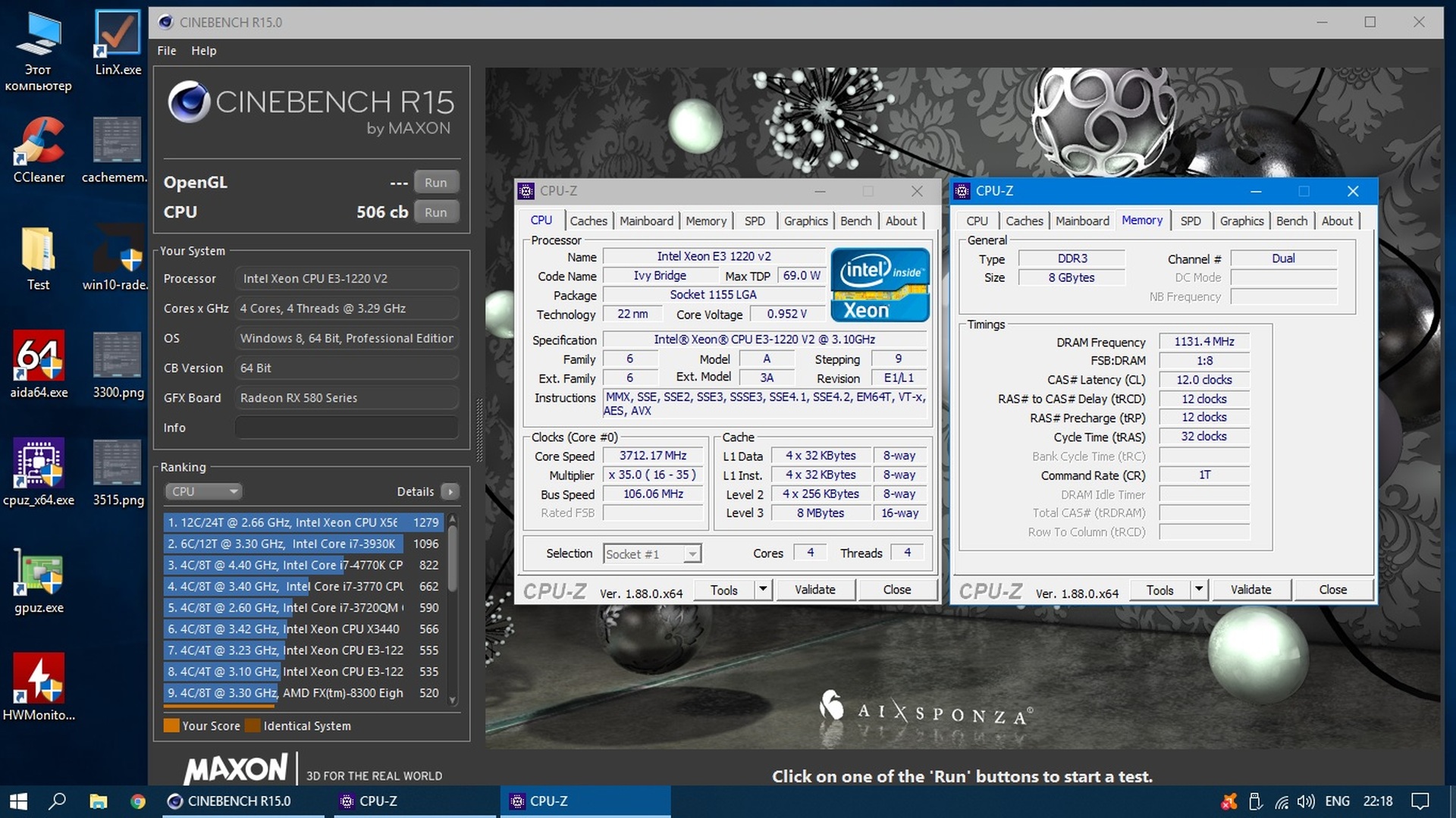Click the Info input field
The width and height of the screenshot is (1456, 818).
click(347, 428)
